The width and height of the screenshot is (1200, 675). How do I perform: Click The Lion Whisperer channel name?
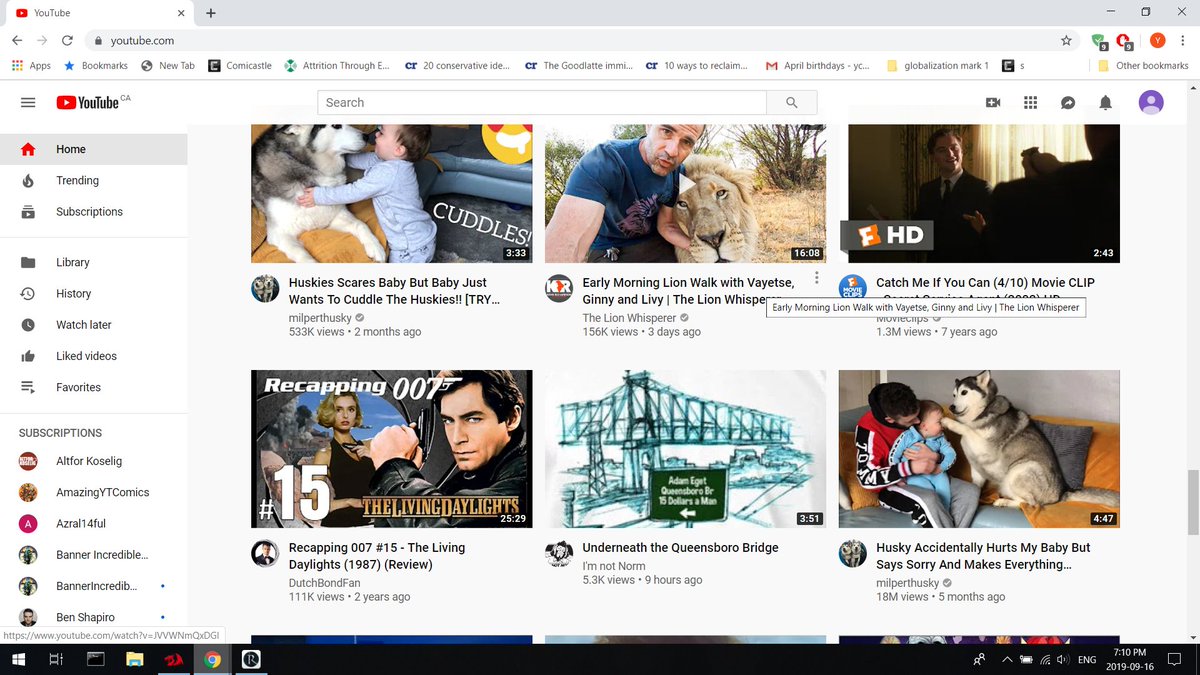point(630,318)
